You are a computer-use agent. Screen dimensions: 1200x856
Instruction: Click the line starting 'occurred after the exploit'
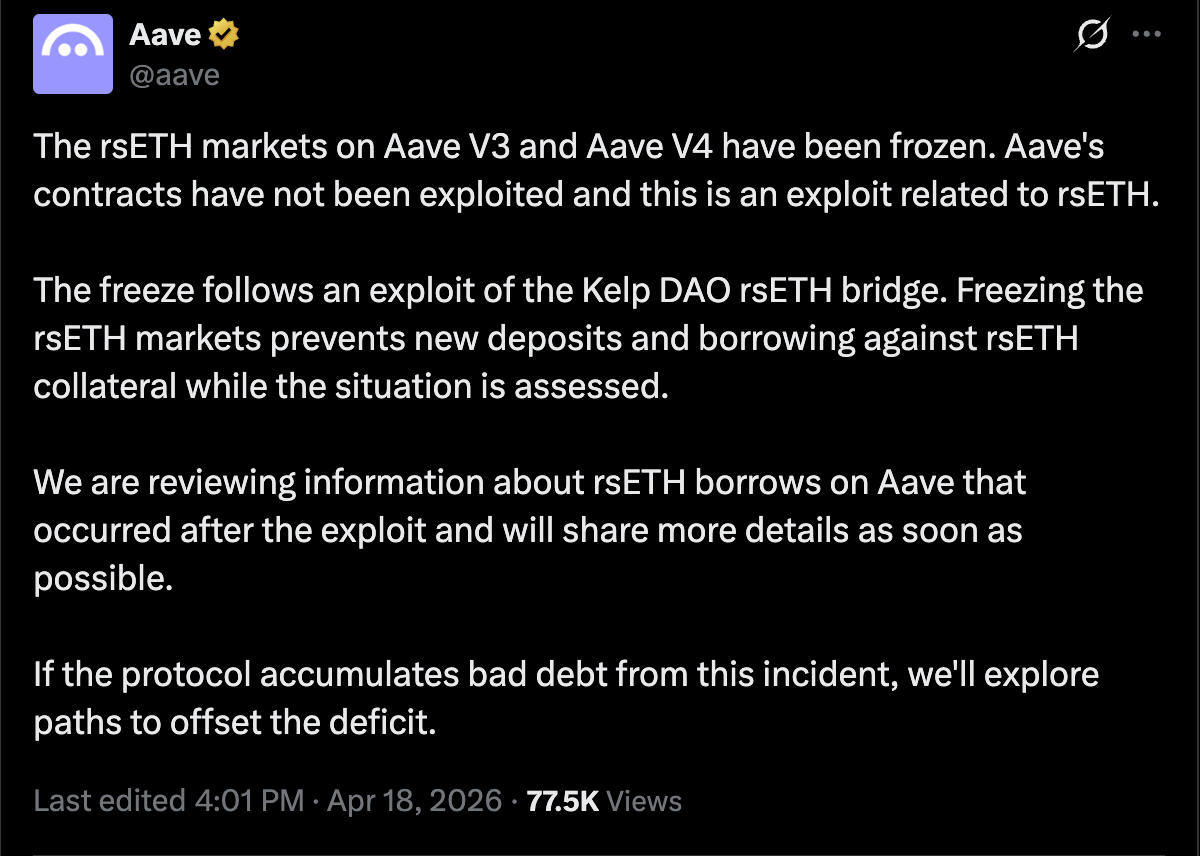pyautogui.click(x=528, y=530)
